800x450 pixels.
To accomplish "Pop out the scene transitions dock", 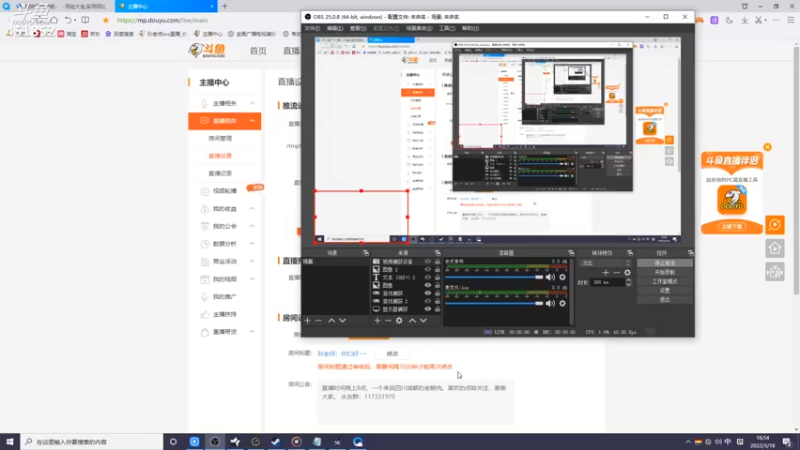I will click(630, 253).
